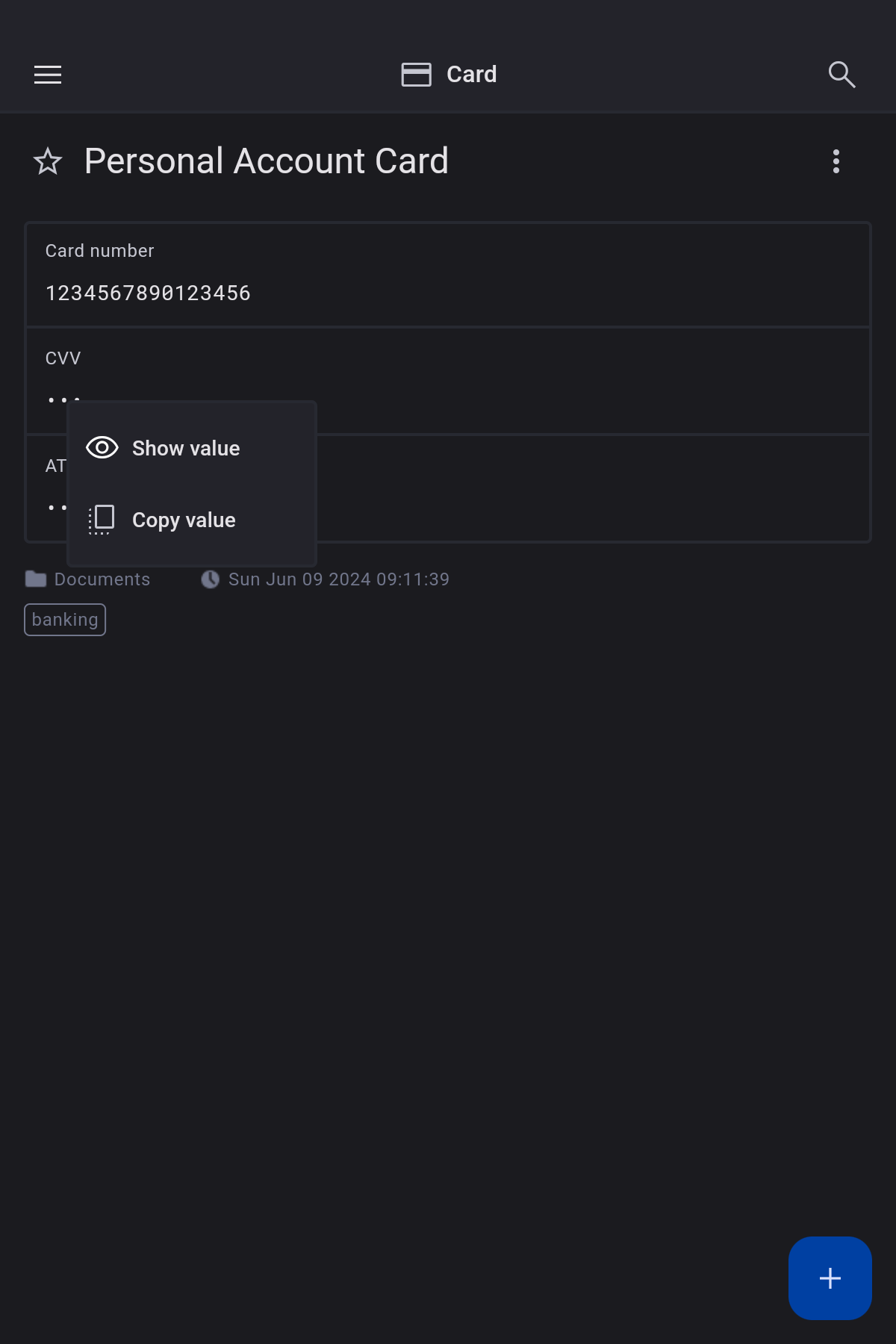Click the Documents folder icon
Viewport: 896px width, 1344px height.
[36, 579]
